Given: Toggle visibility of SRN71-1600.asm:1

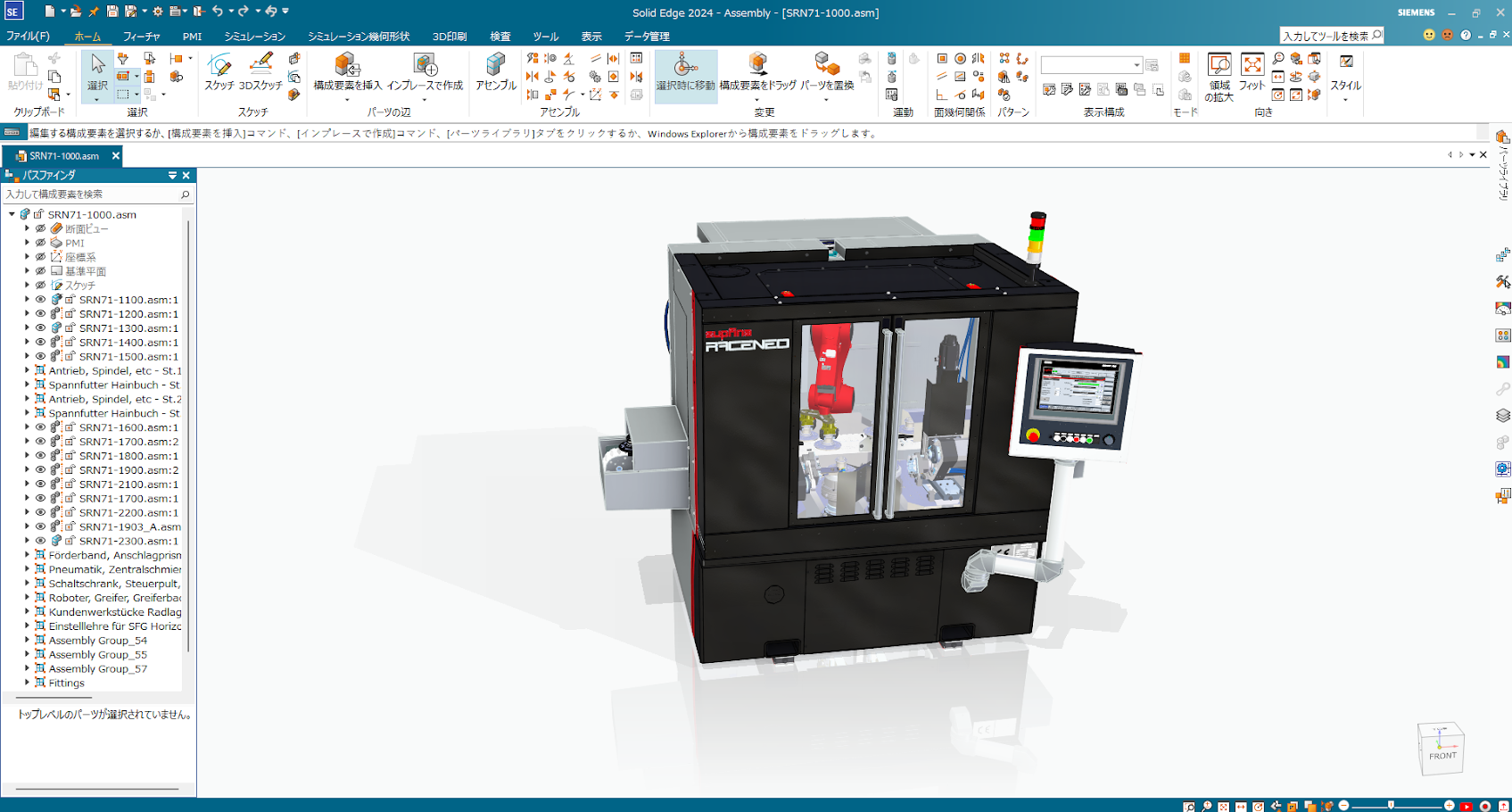Looking at the screenshot, I should coord(40,427).
